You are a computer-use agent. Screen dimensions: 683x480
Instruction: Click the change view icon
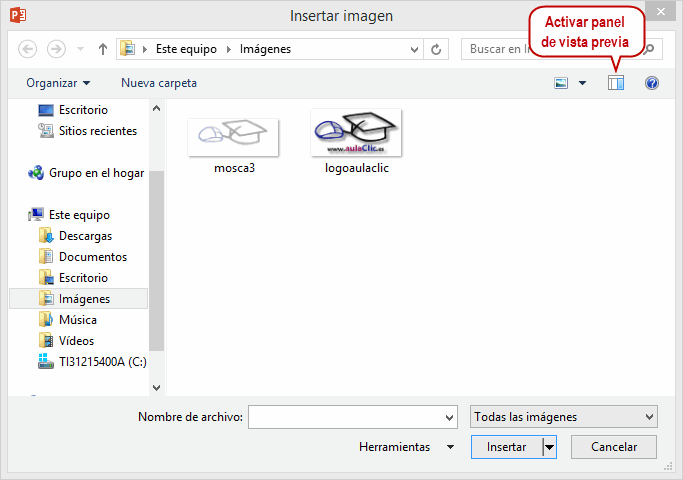(562, 83)
